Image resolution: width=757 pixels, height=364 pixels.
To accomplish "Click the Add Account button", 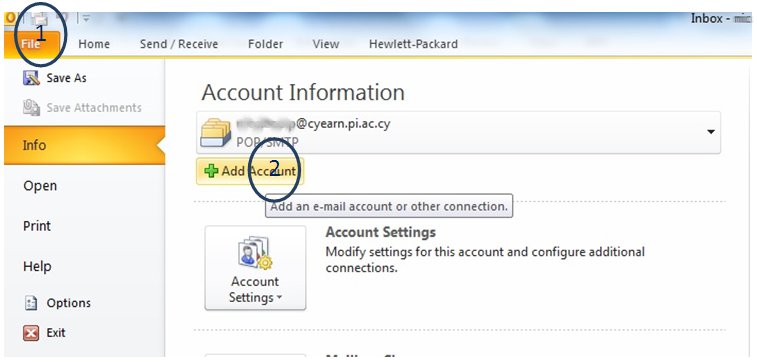I will (x=250, y=171).
